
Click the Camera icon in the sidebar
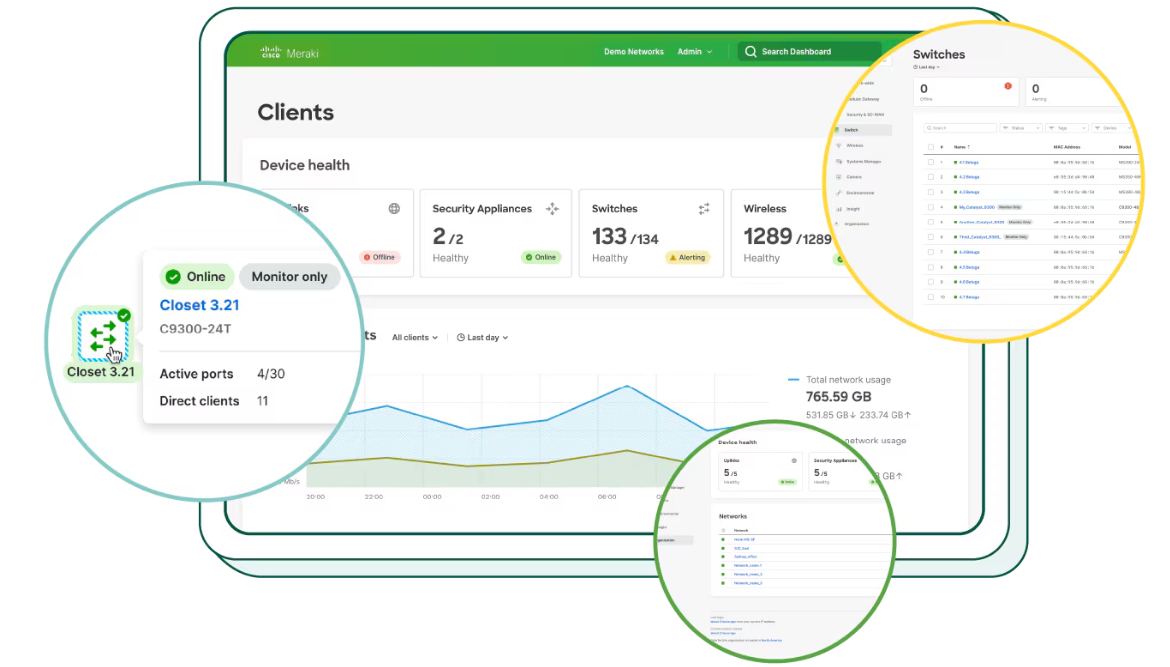coord(839,177)
